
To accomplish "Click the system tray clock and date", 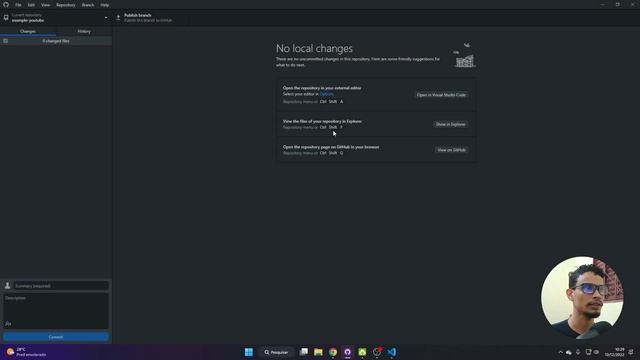I will coord(615,352).
